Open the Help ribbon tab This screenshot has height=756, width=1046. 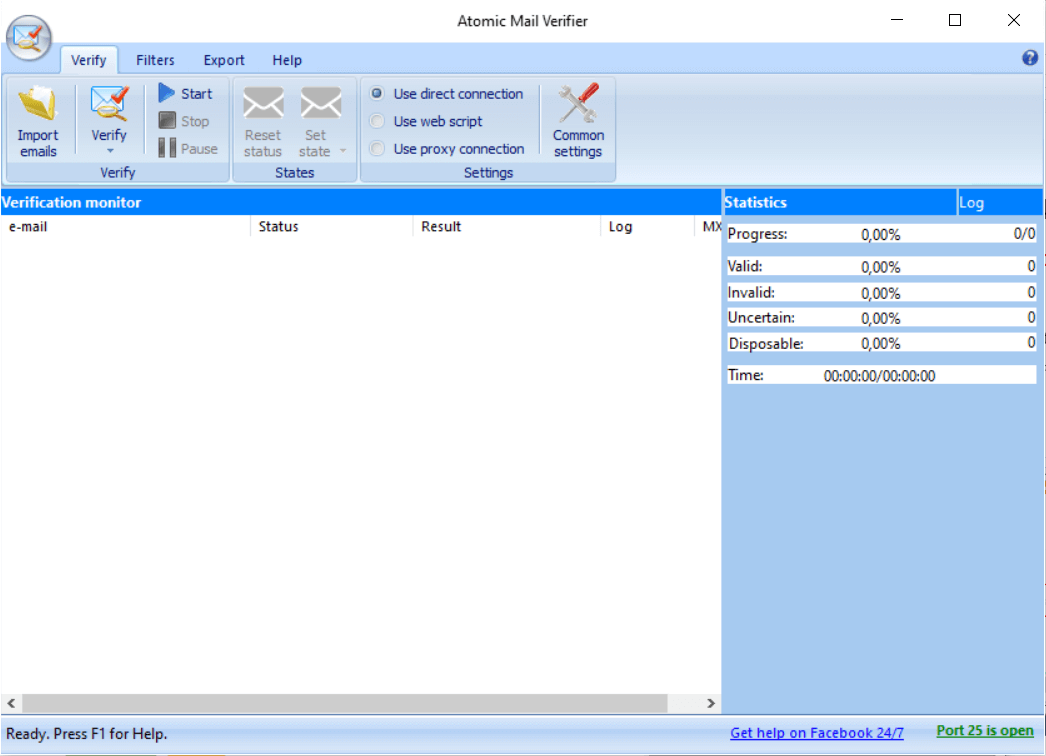(287, 60)
